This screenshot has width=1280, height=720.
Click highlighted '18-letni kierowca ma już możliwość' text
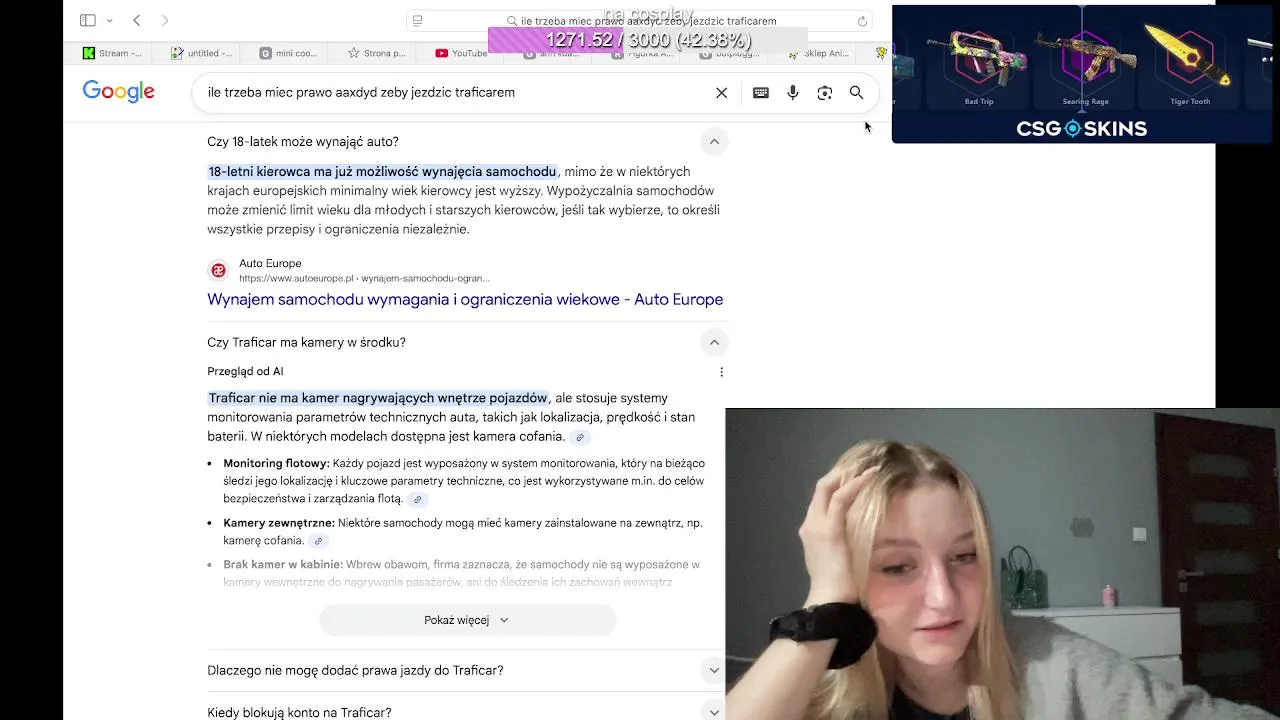coord(382,172)
